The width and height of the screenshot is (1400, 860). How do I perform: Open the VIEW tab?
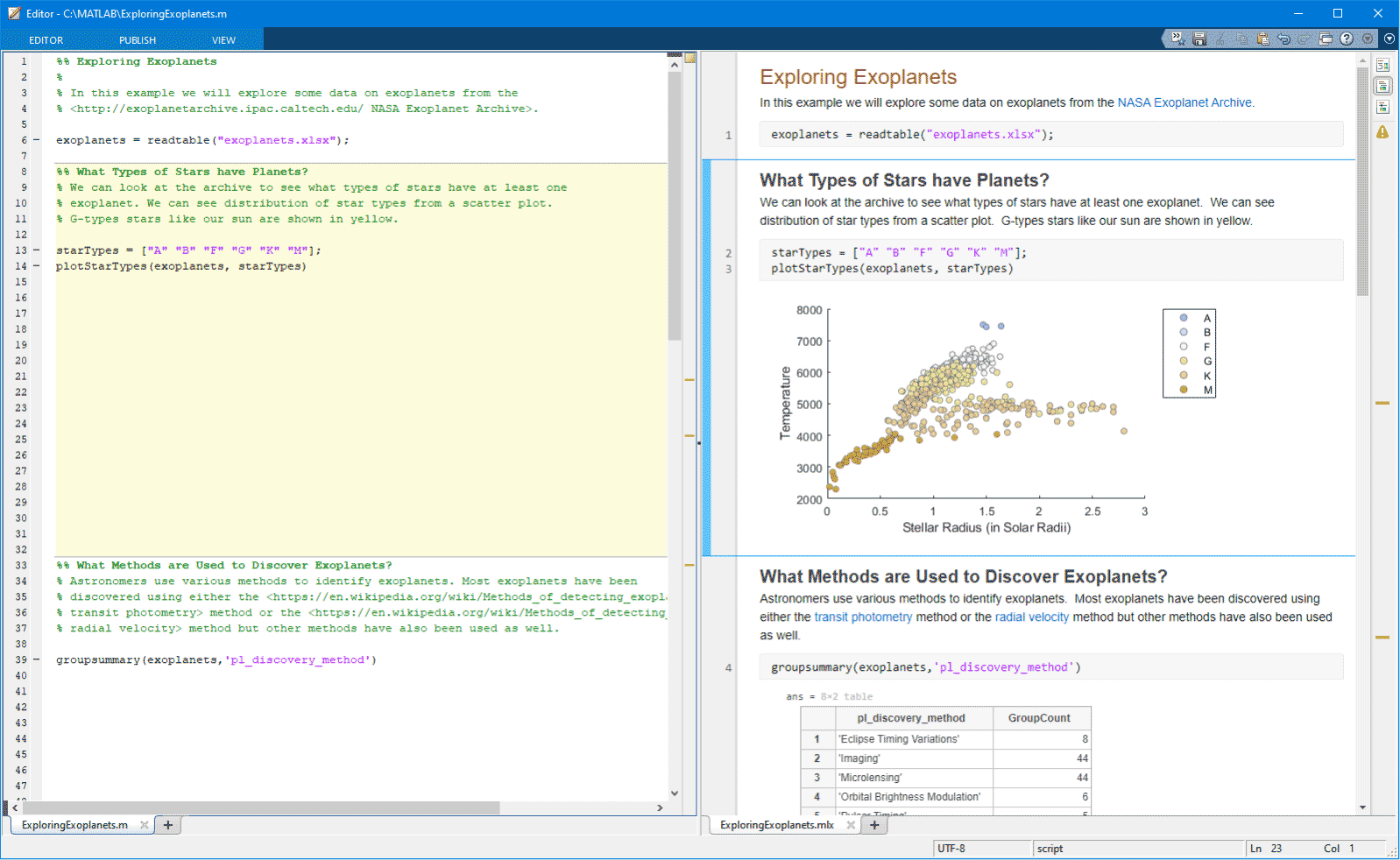223,40
